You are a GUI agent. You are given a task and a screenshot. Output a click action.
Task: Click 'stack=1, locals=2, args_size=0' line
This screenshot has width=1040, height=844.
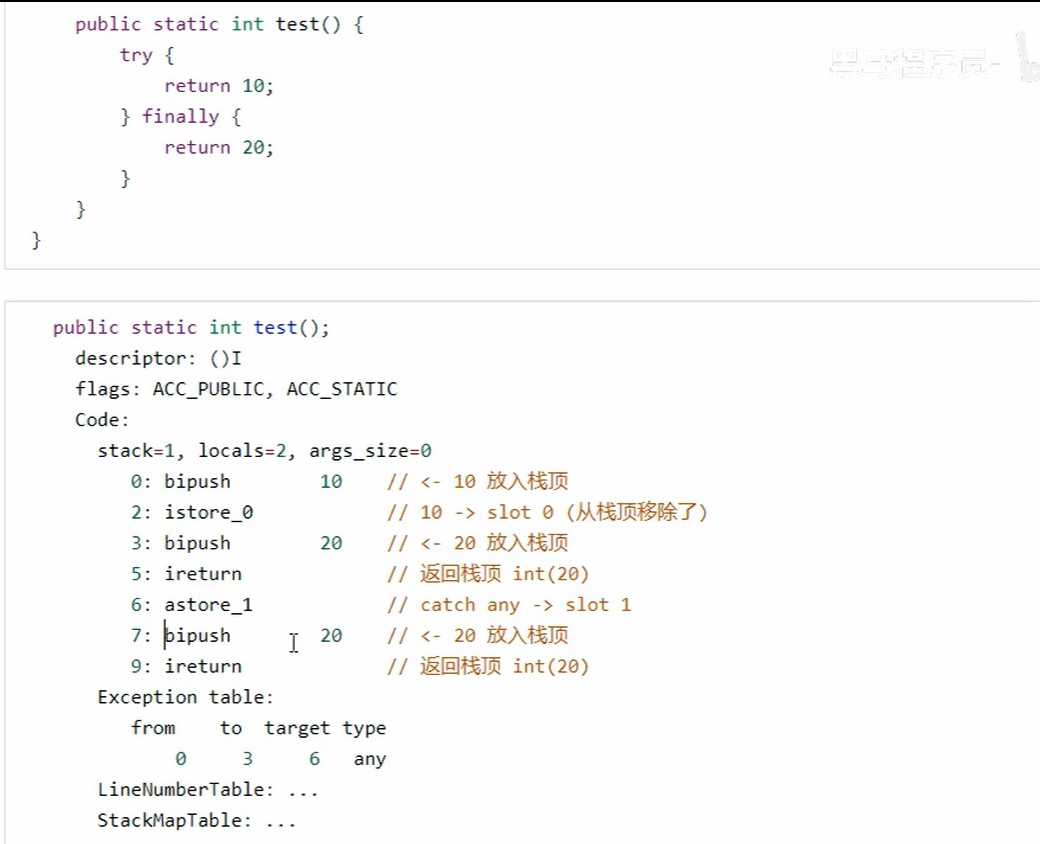(x=265, y=451)
